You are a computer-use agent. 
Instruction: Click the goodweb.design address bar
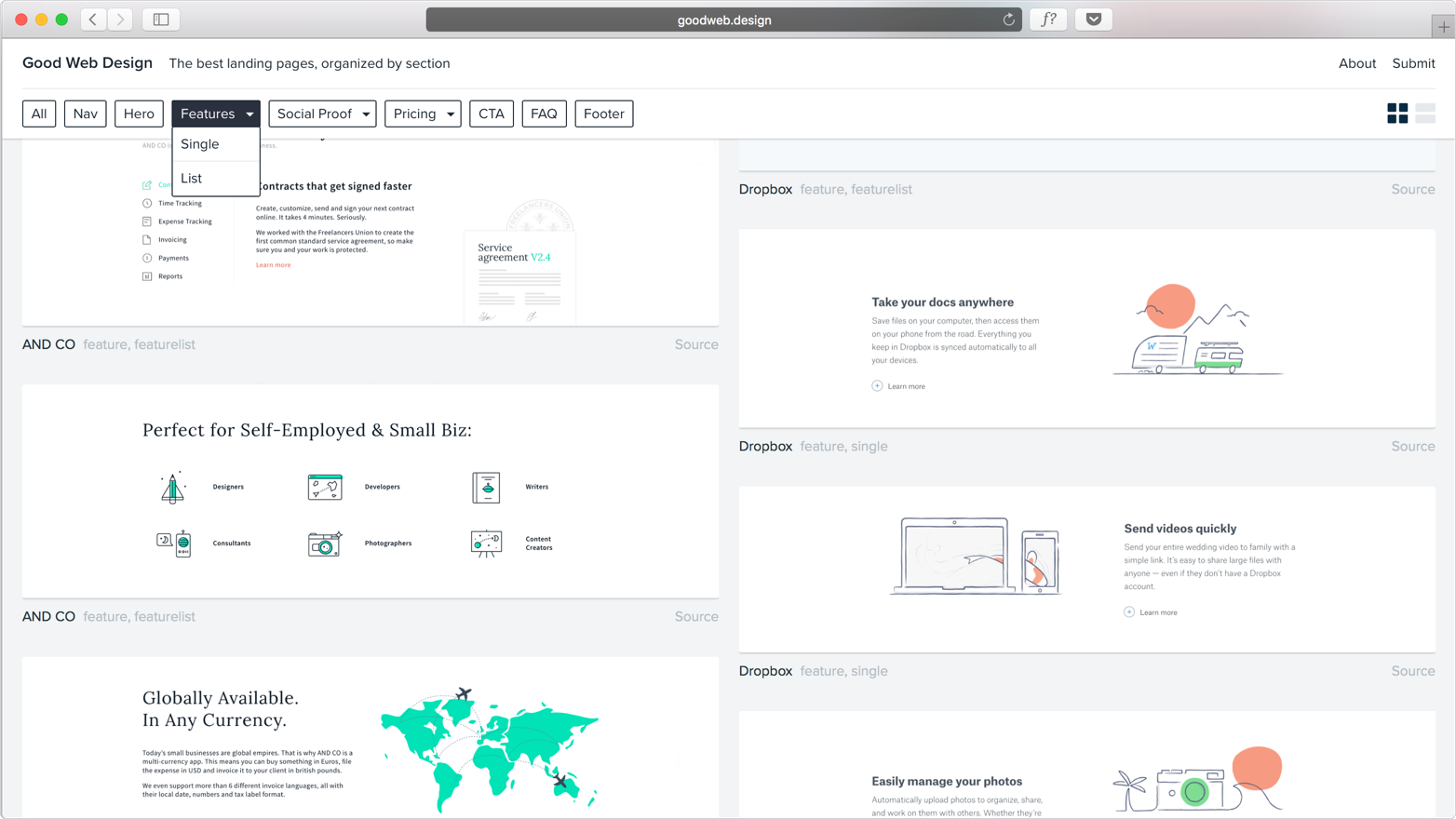coord(723,20)
